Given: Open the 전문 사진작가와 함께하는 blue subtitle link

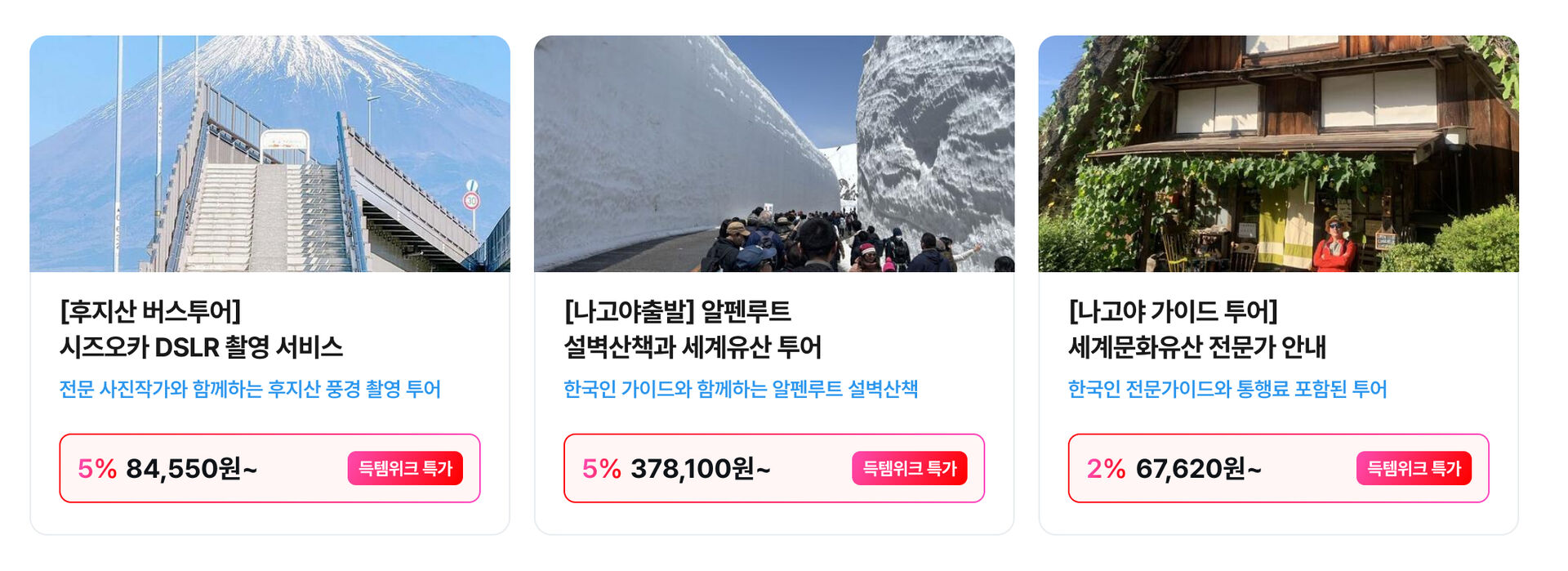Looking at the screenshot, I should point(250,389).
